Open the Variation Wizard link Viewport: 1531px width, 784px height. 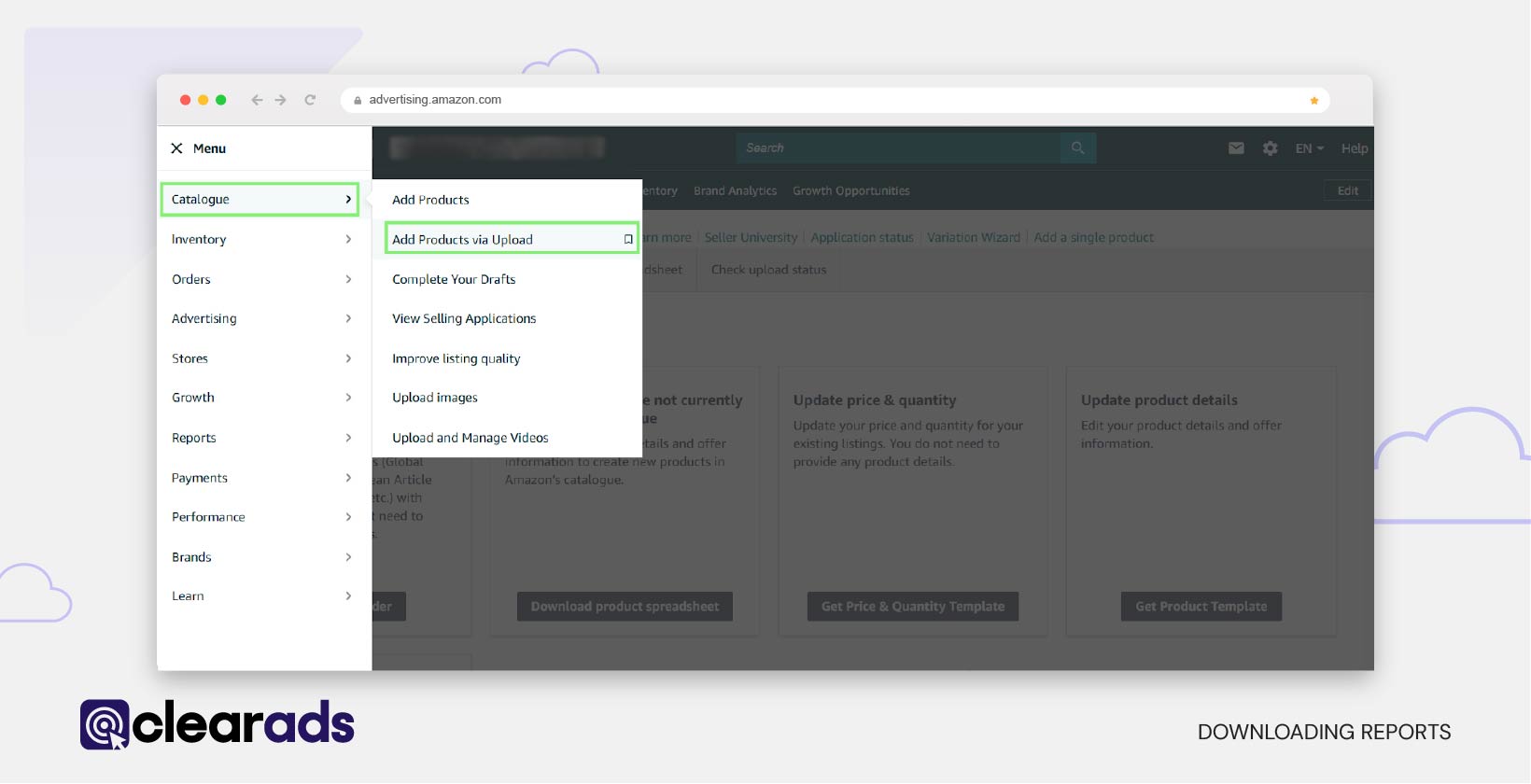[x=974, y=238]
